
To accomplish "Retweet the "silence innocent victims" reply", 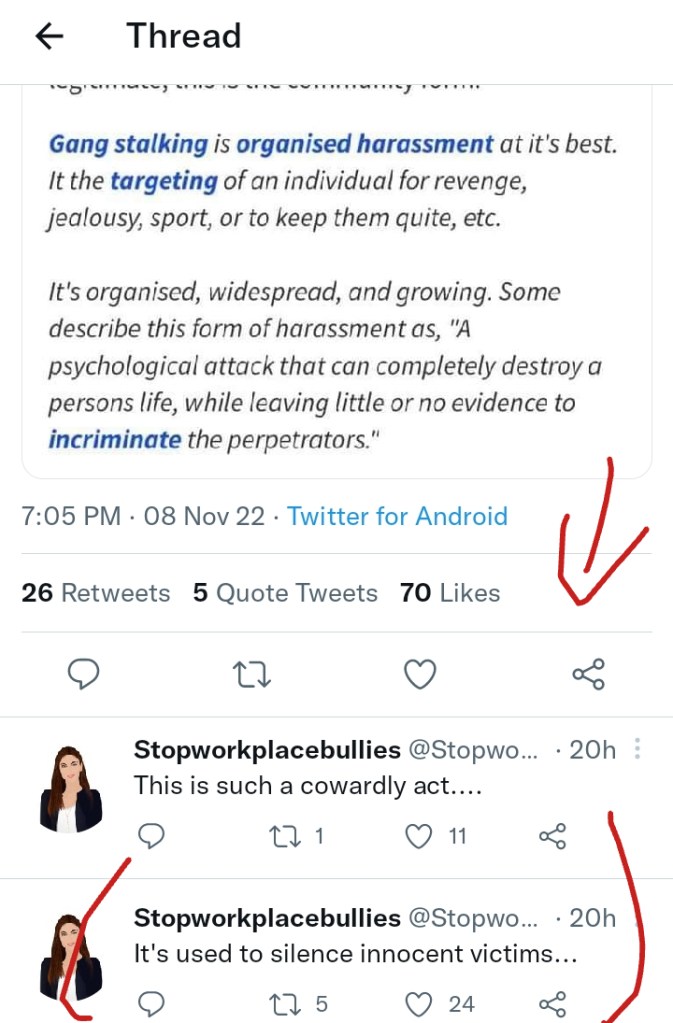I will 285,1003.
